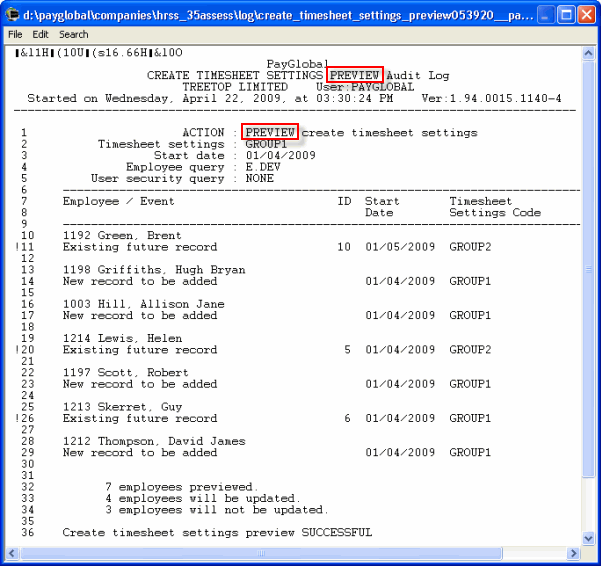
Task: Click 'PayGlobal' heading text
Action: point(298,64)
